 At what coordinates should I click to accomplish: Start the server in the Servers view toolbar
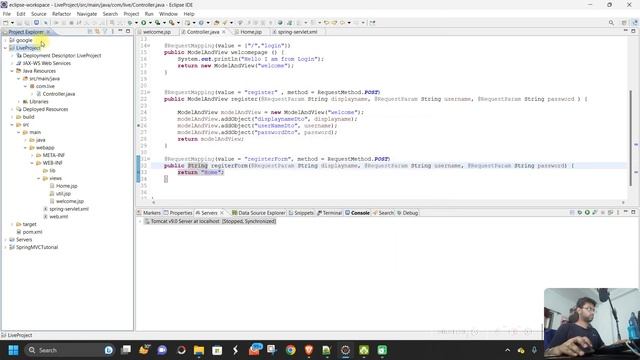[x=587, y=213]
